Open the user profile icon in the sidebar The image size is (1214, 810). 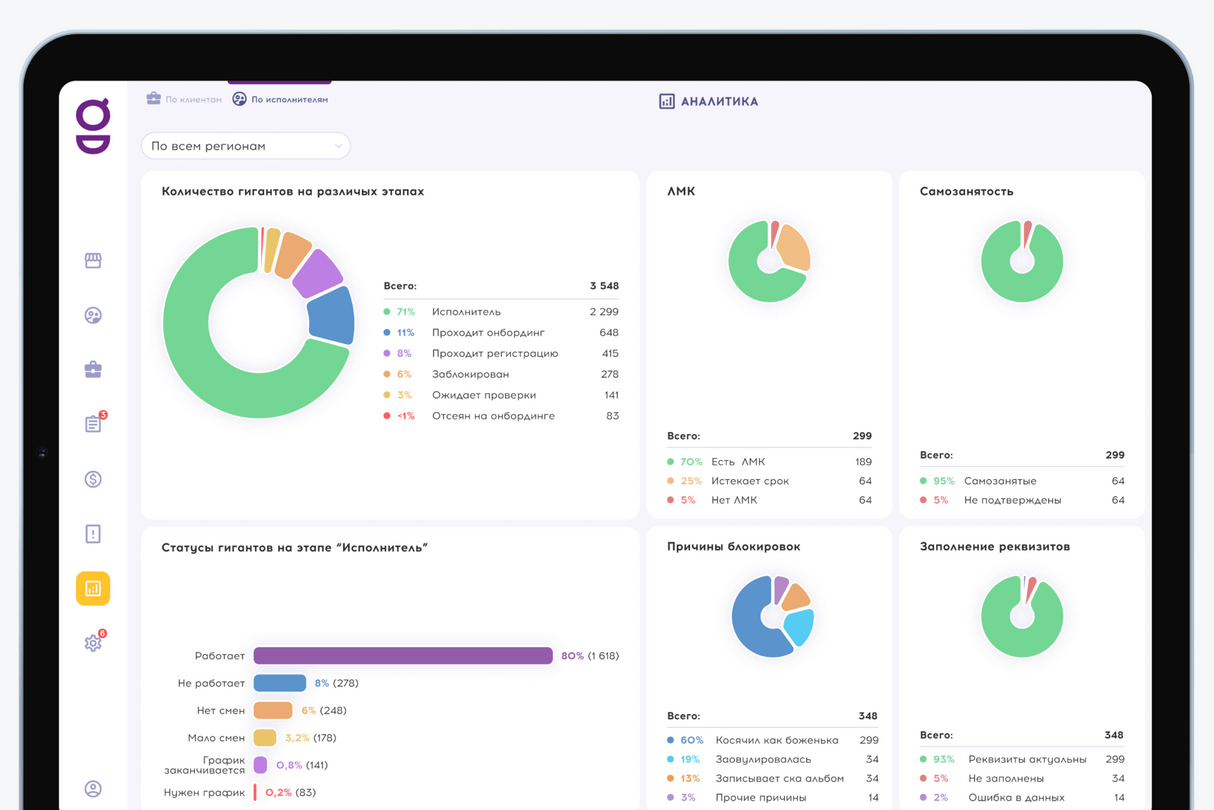(93, 789)
